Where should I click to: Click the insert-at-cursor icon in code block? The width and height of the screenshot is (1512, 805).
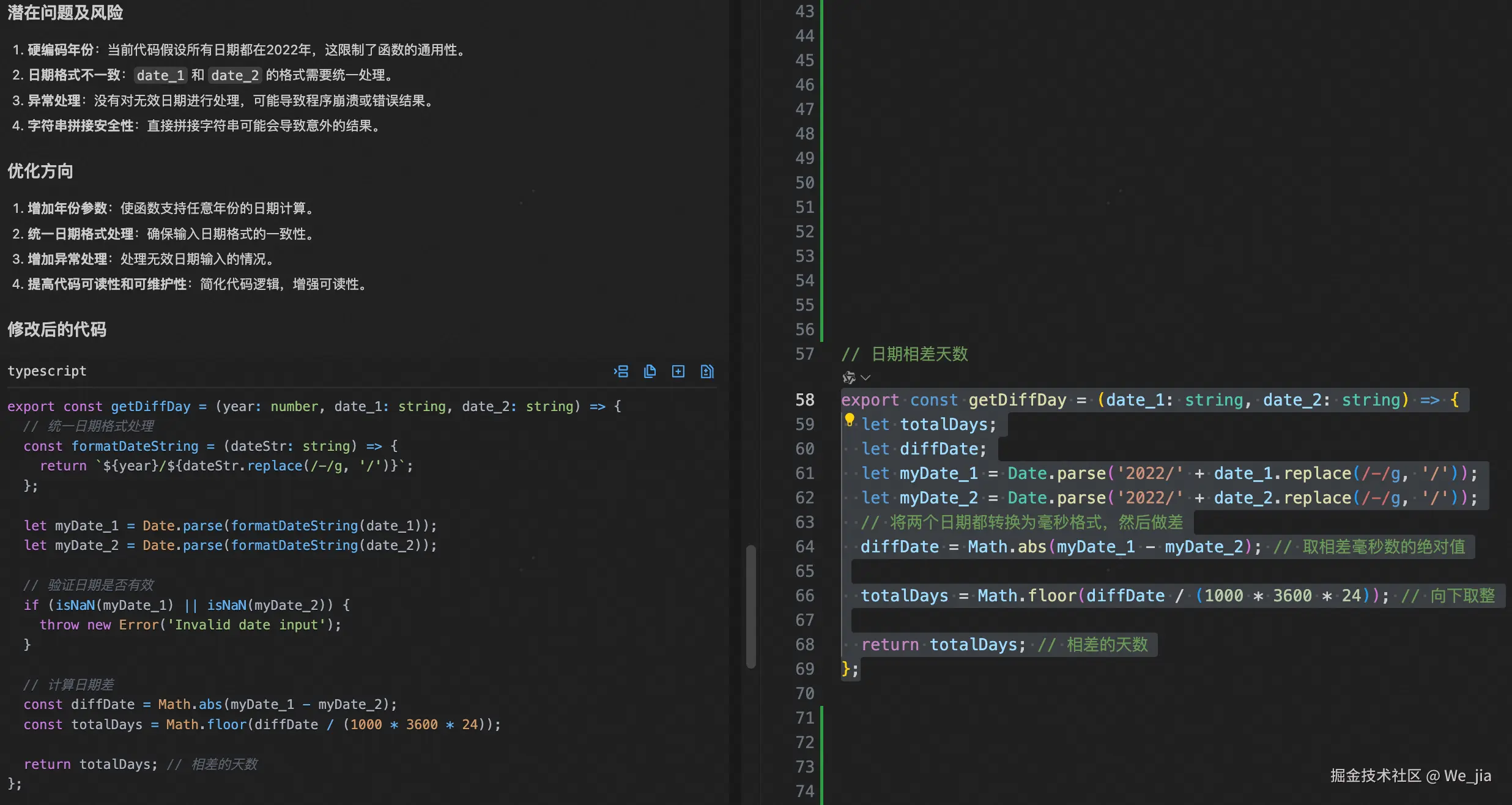pyautogui.click(x=621, y=371)
